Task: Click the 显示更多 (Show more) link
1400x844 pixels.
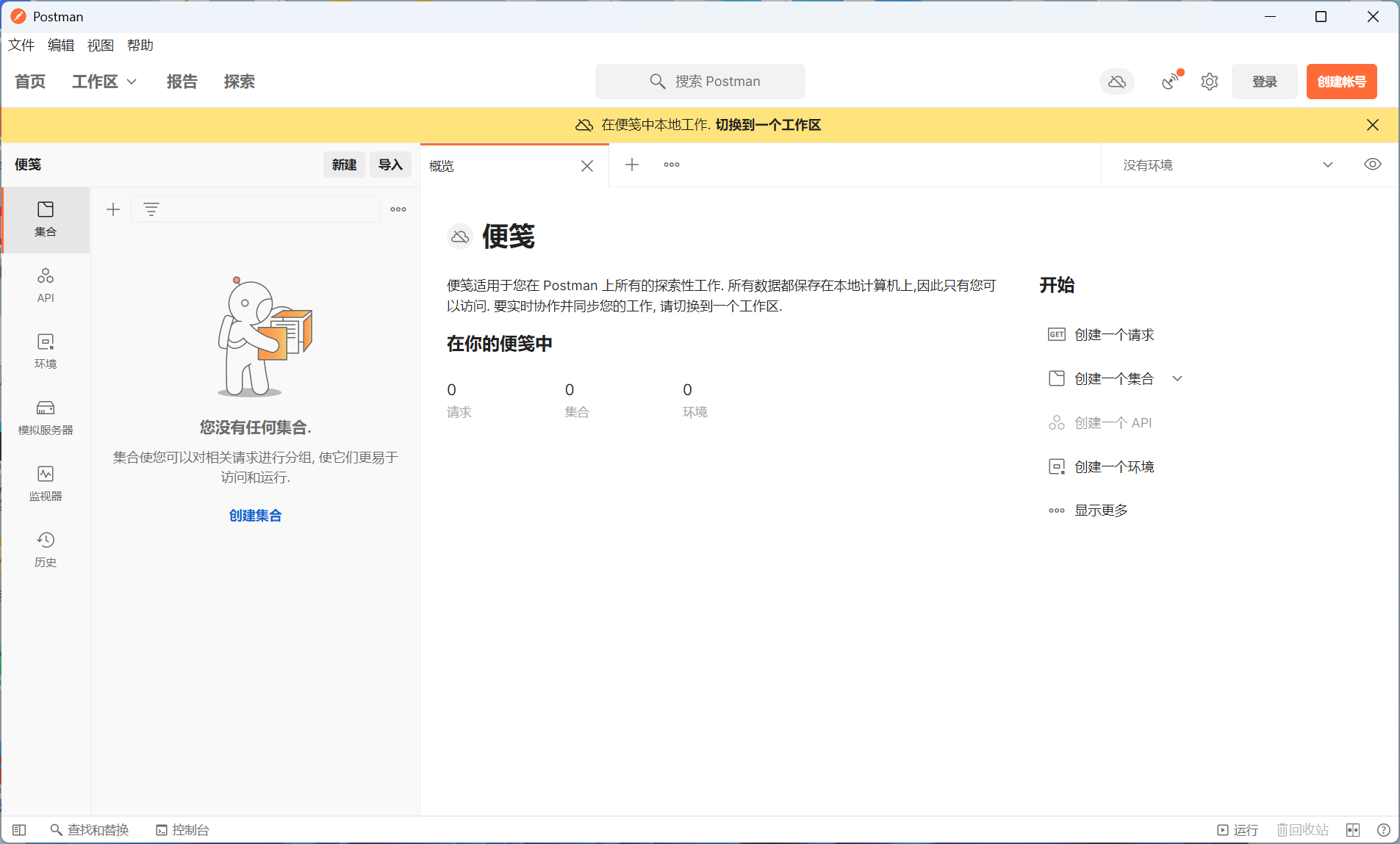Action: pos(1101,511)
